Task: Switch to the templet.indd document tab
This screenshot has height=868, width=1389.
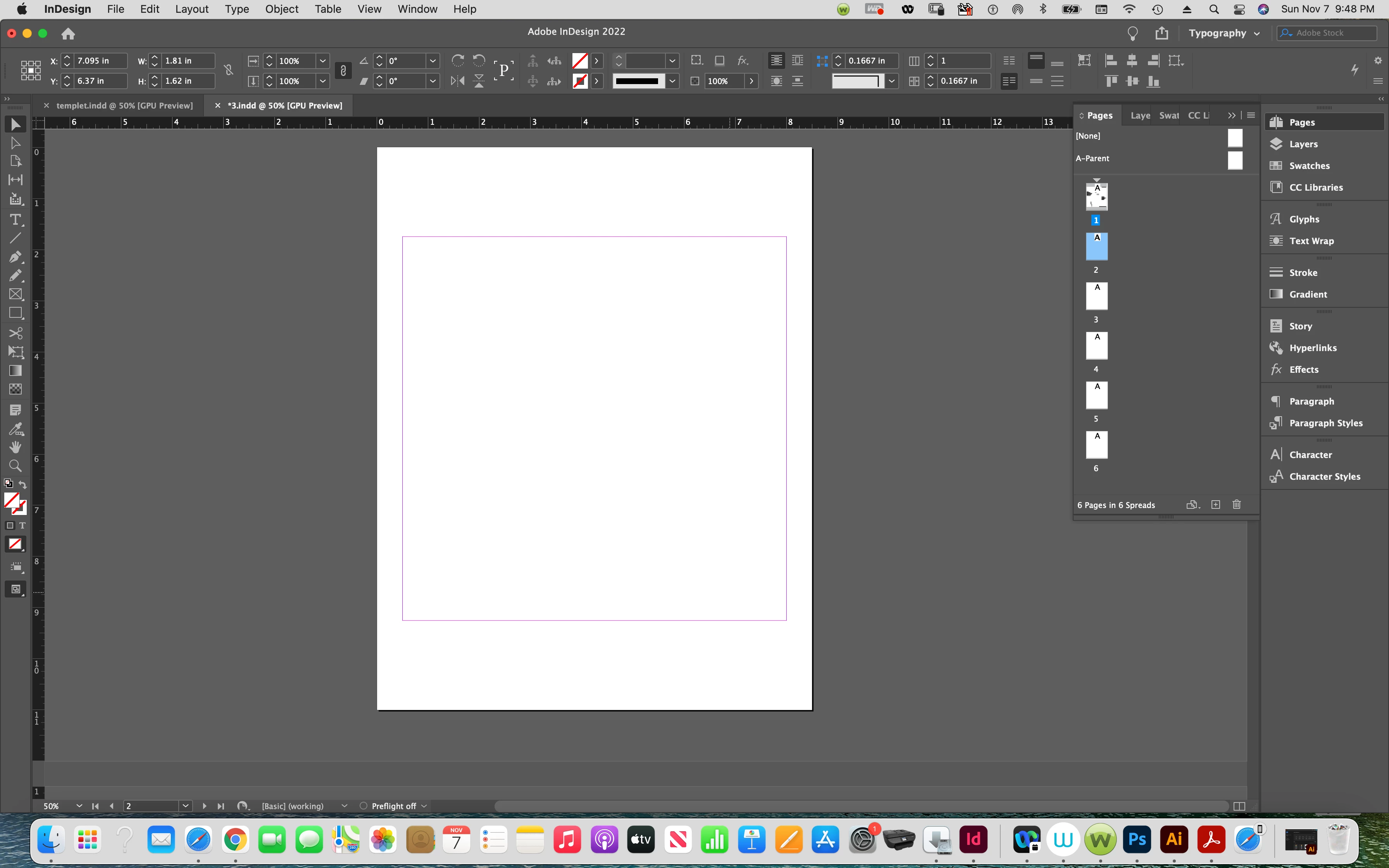Action: [124, 106]
